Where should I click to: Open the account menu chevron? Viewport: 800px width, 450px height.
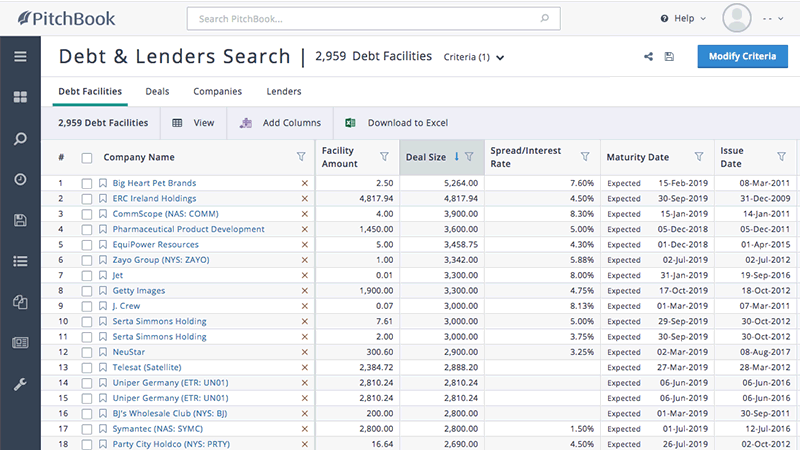(x=781, y=19)
